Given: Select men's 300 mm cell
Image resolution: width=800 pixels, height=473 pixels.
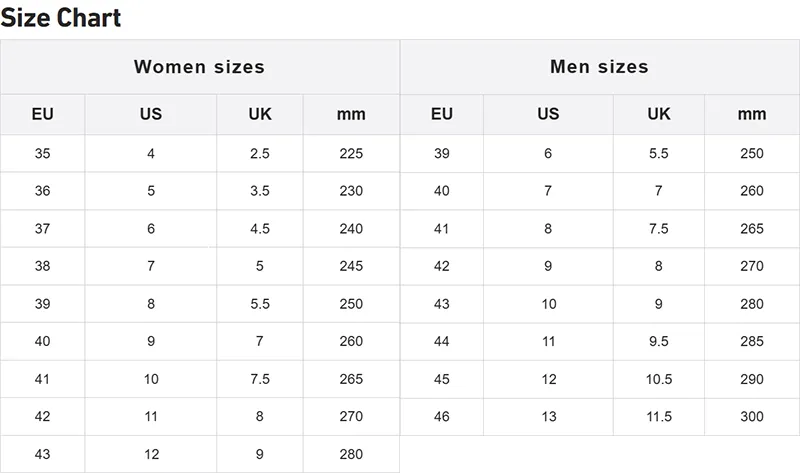Looking at the screenshot, I should coord(752,416).
